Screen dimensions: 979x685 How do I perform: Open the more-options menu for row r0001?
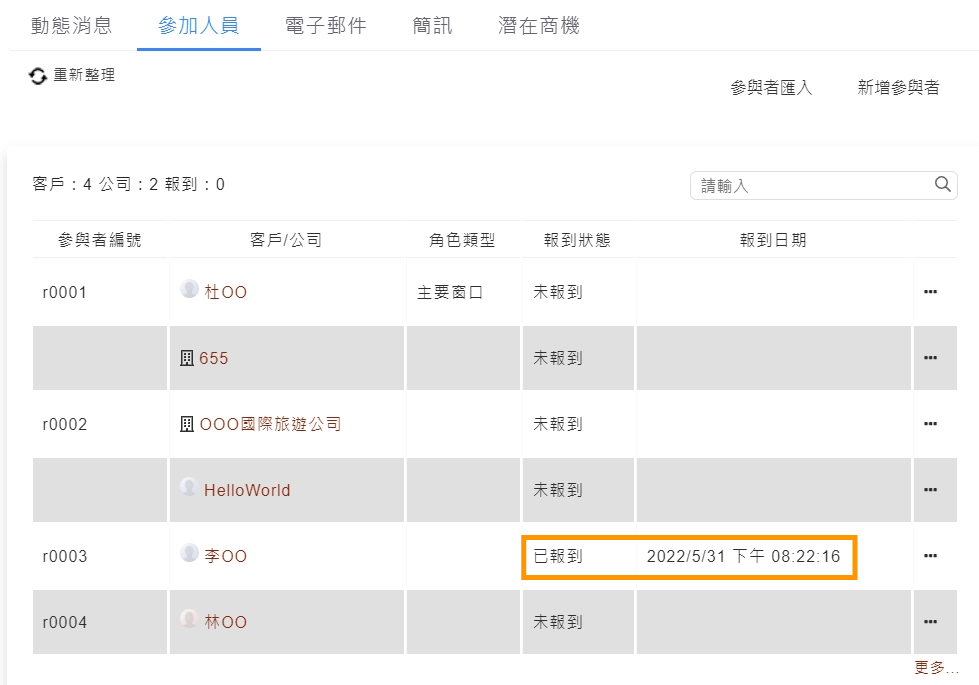[x=930, y=292]
